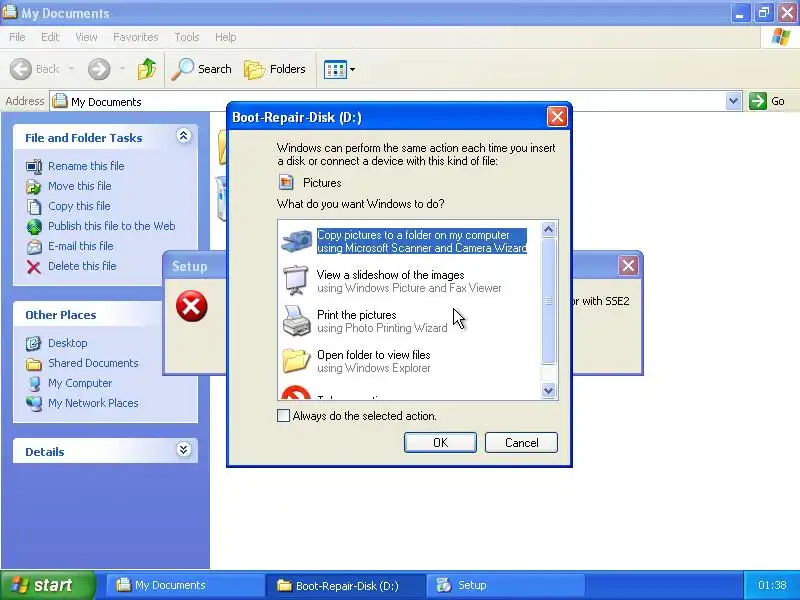The width and height of the screenshot is (800, 600).
Task: Check Always do the selected action
Action: tap(283, 415)
